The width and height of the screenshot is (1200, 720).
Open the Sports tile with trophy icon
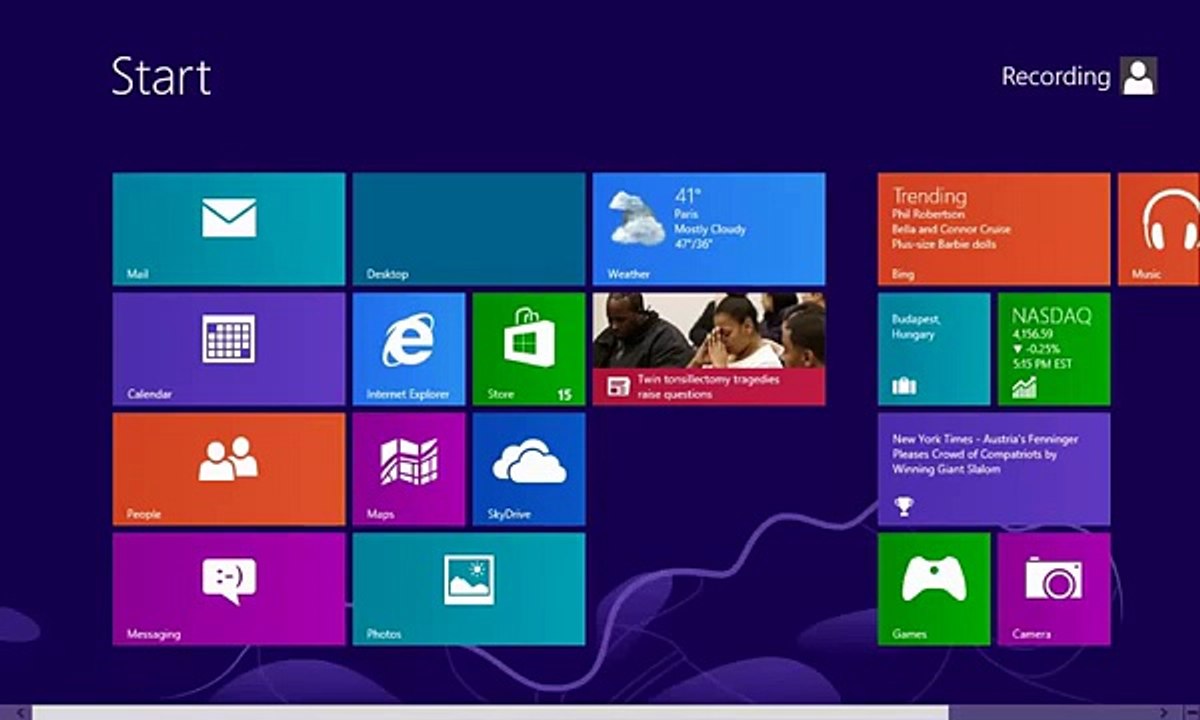pos(994,469)
